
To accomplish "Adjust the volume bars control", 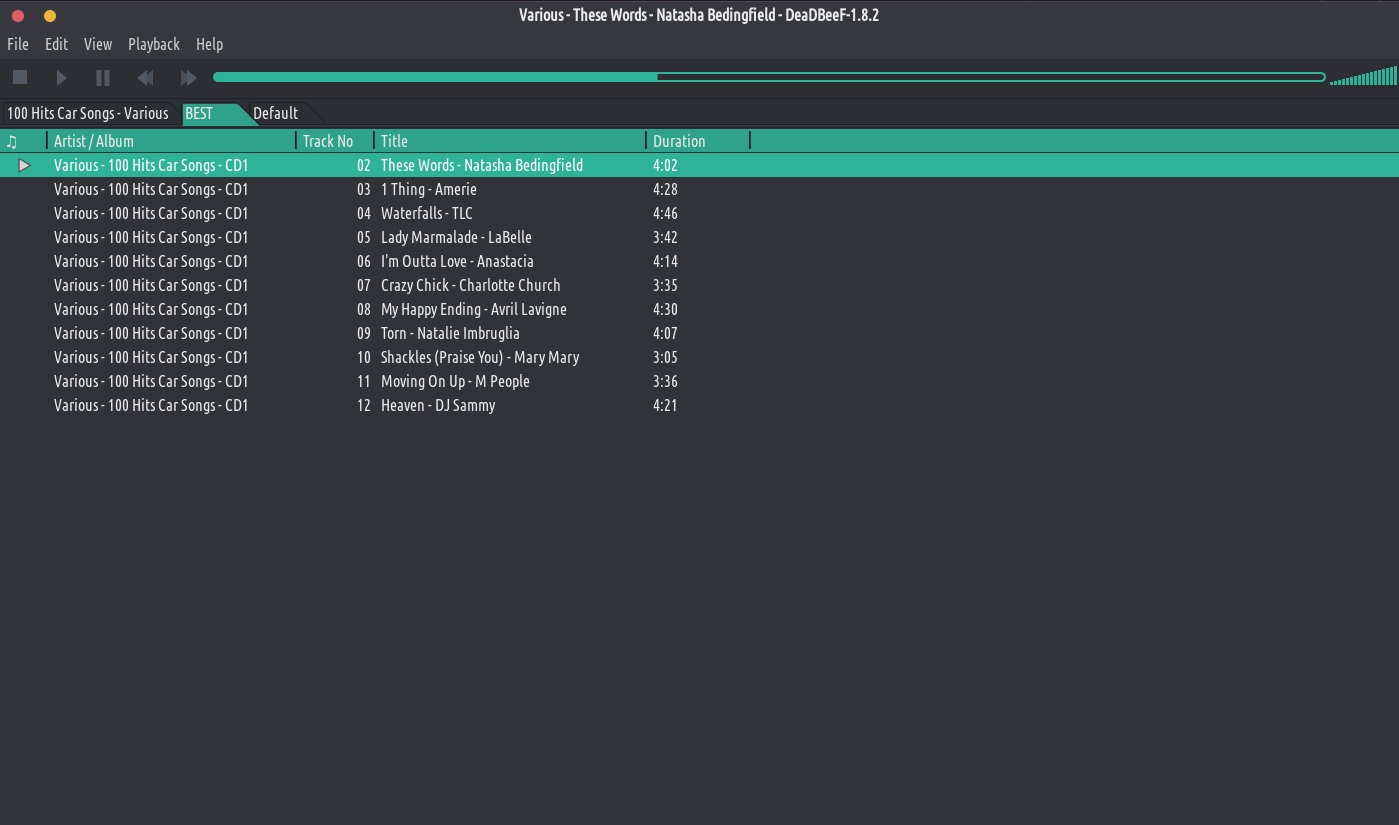I will pyautogui.click(x=1363, y=78).
